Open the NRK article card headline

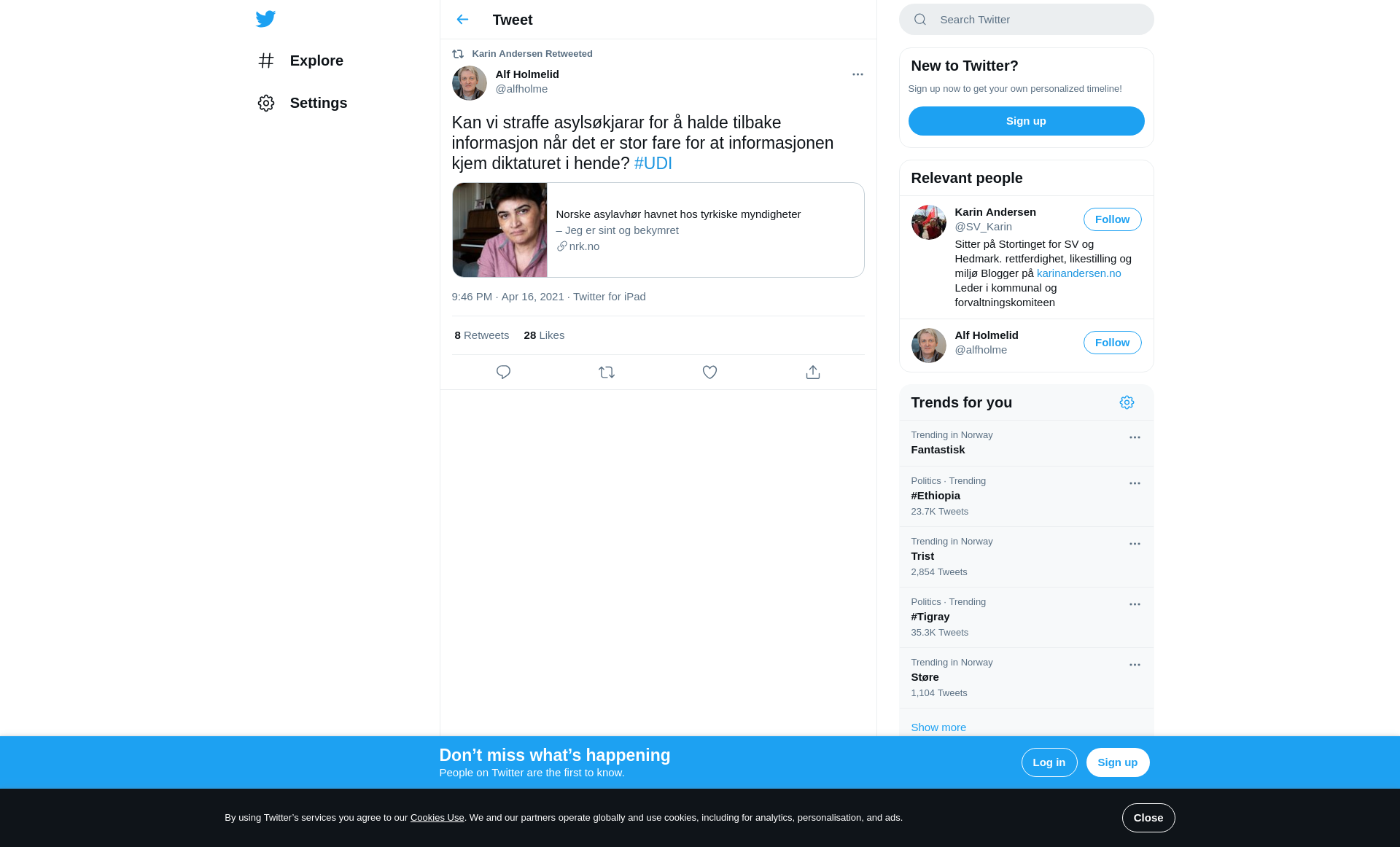coord(678,214)
